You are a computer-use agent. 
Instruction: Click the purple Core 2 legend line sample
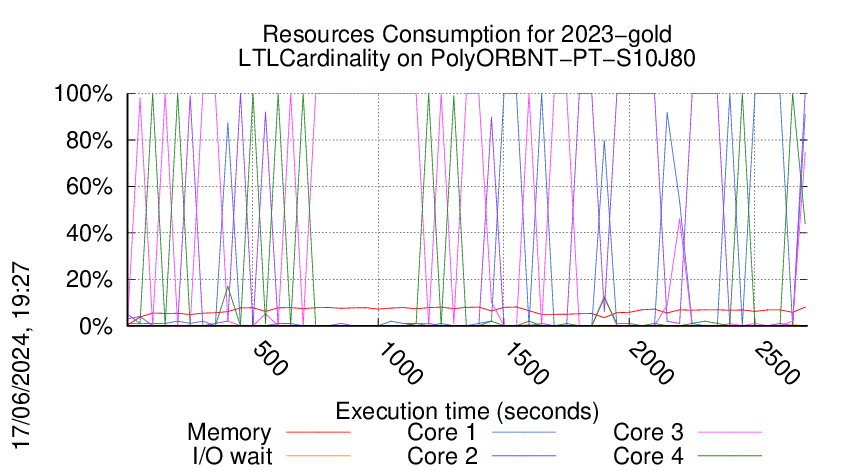(x=524, y=456)
